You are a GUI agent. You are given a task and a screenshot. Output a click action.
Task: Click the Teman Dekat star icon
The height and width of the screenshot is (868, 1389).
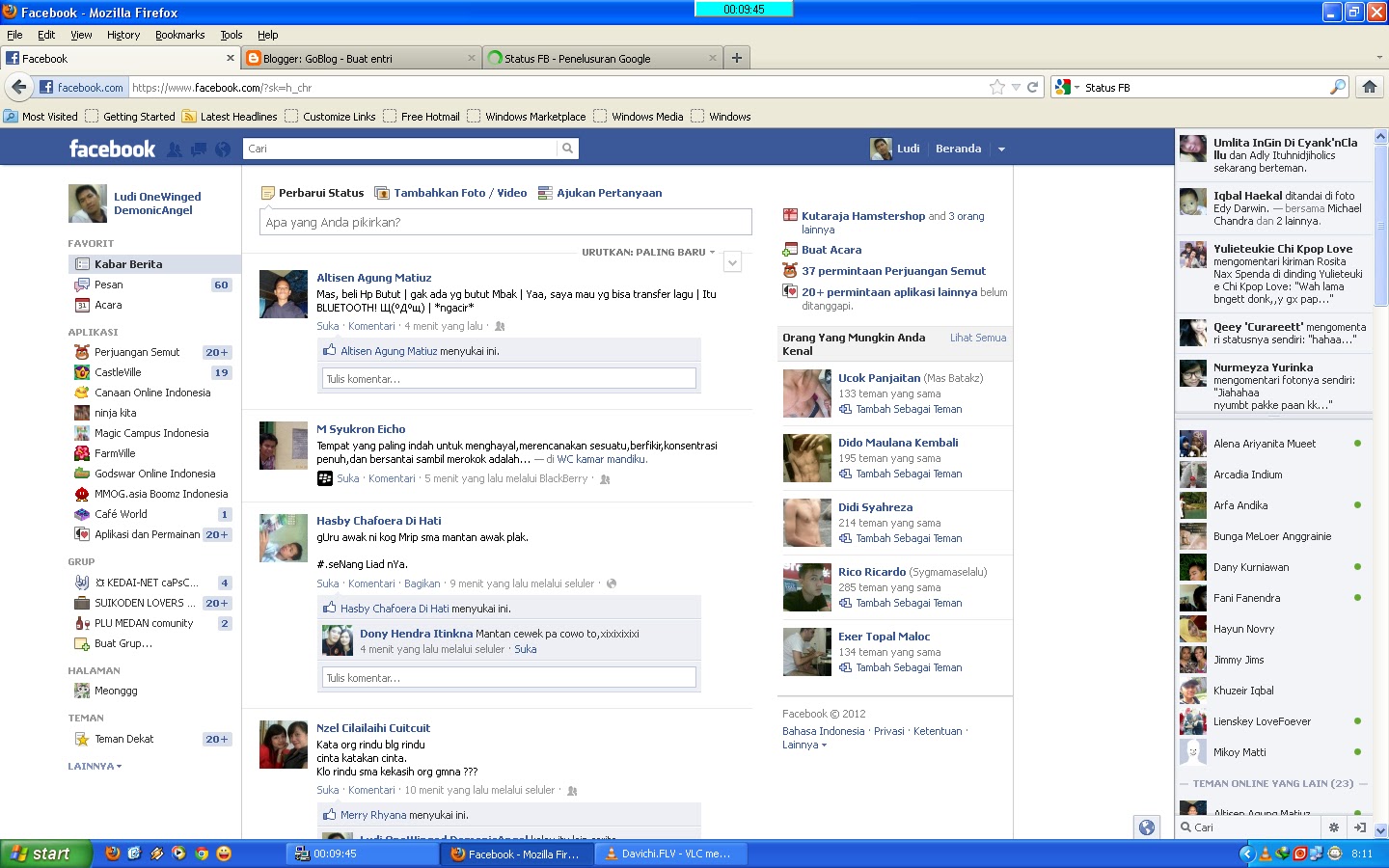pyautogui.click(x=82, y=739)
